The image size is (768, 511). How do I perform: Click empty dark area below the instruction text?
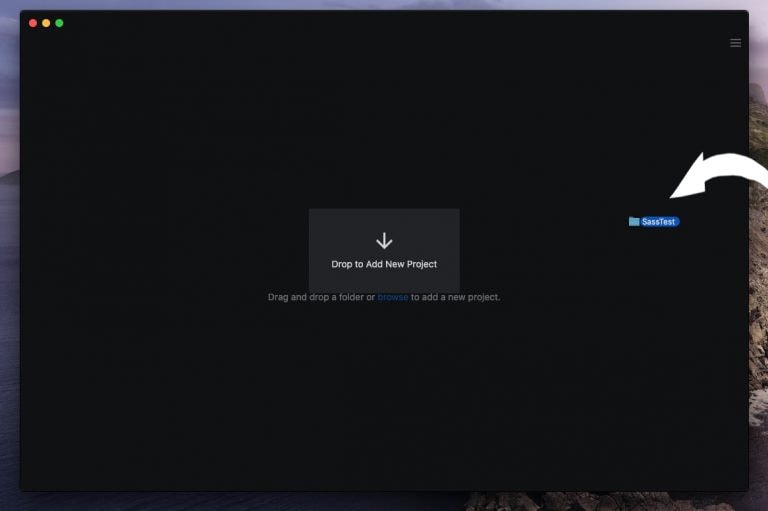coord(384,400)
